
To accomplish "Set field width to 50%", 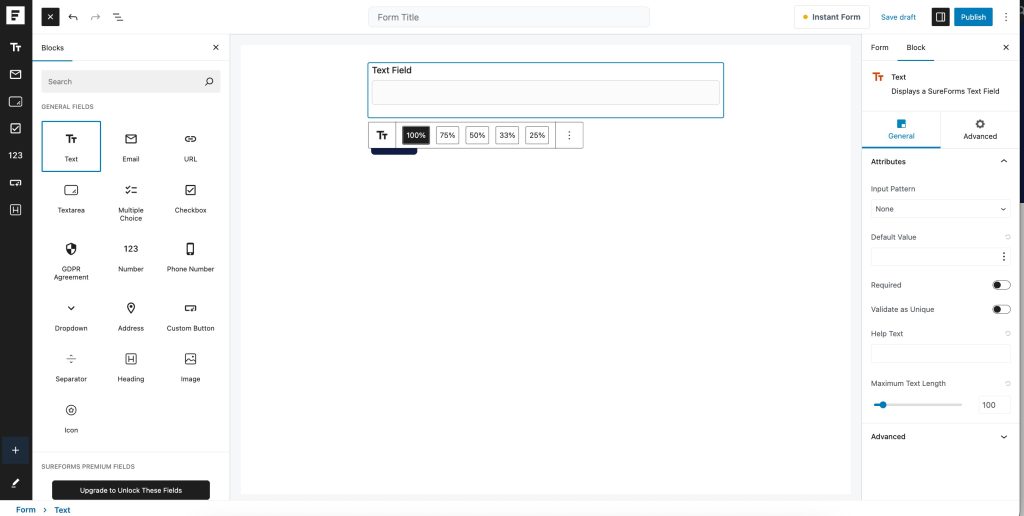I will coord(477,135).
